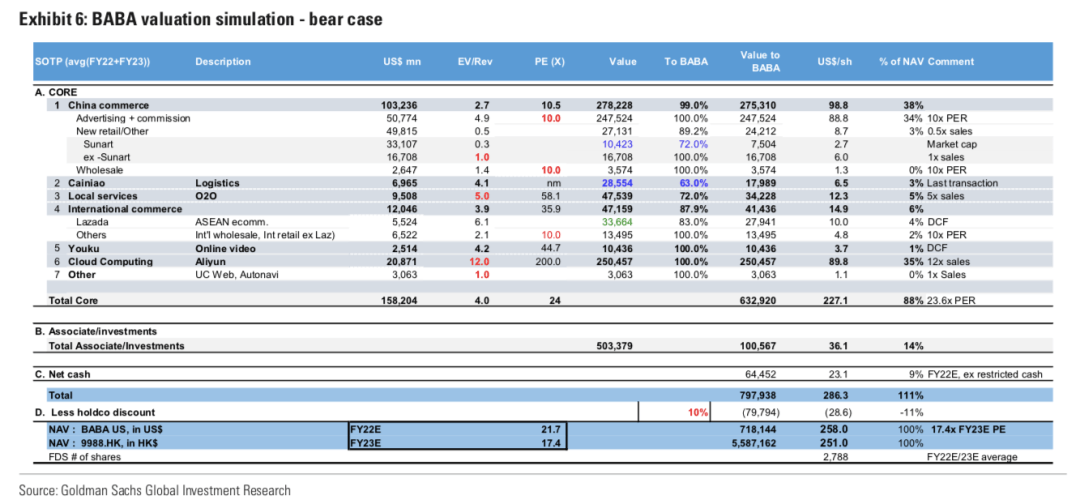Click the 'Online video' description
Viewport: 1080px width, 504px height.
[225, 249]
